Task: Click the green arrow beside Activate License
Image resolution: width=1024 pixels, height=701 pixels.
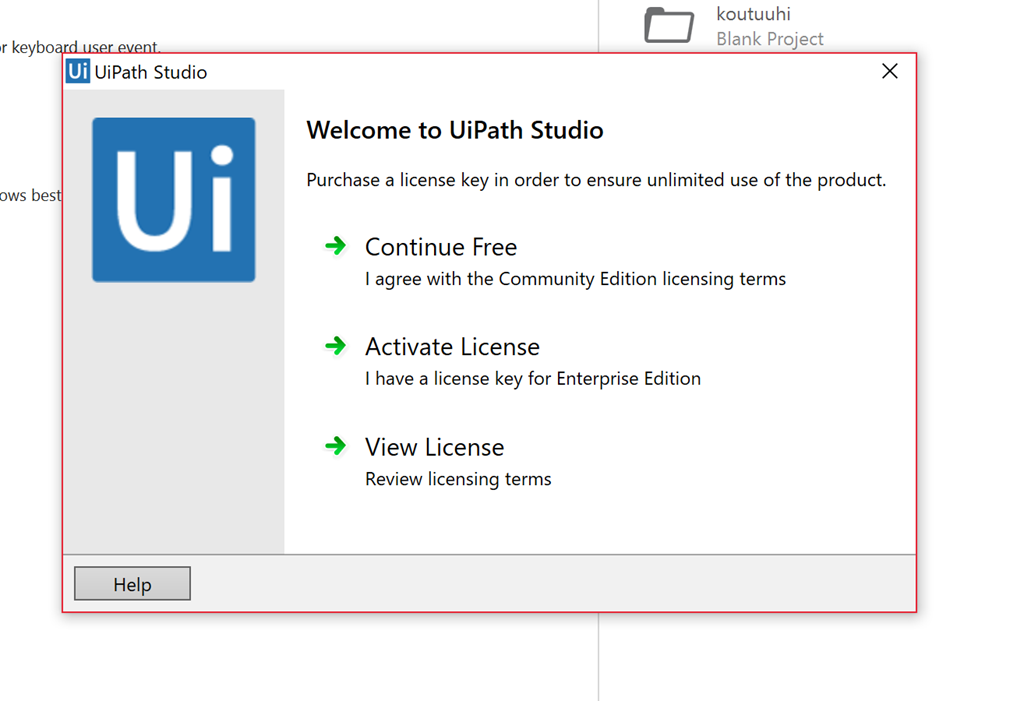Action: pos(336,346)
